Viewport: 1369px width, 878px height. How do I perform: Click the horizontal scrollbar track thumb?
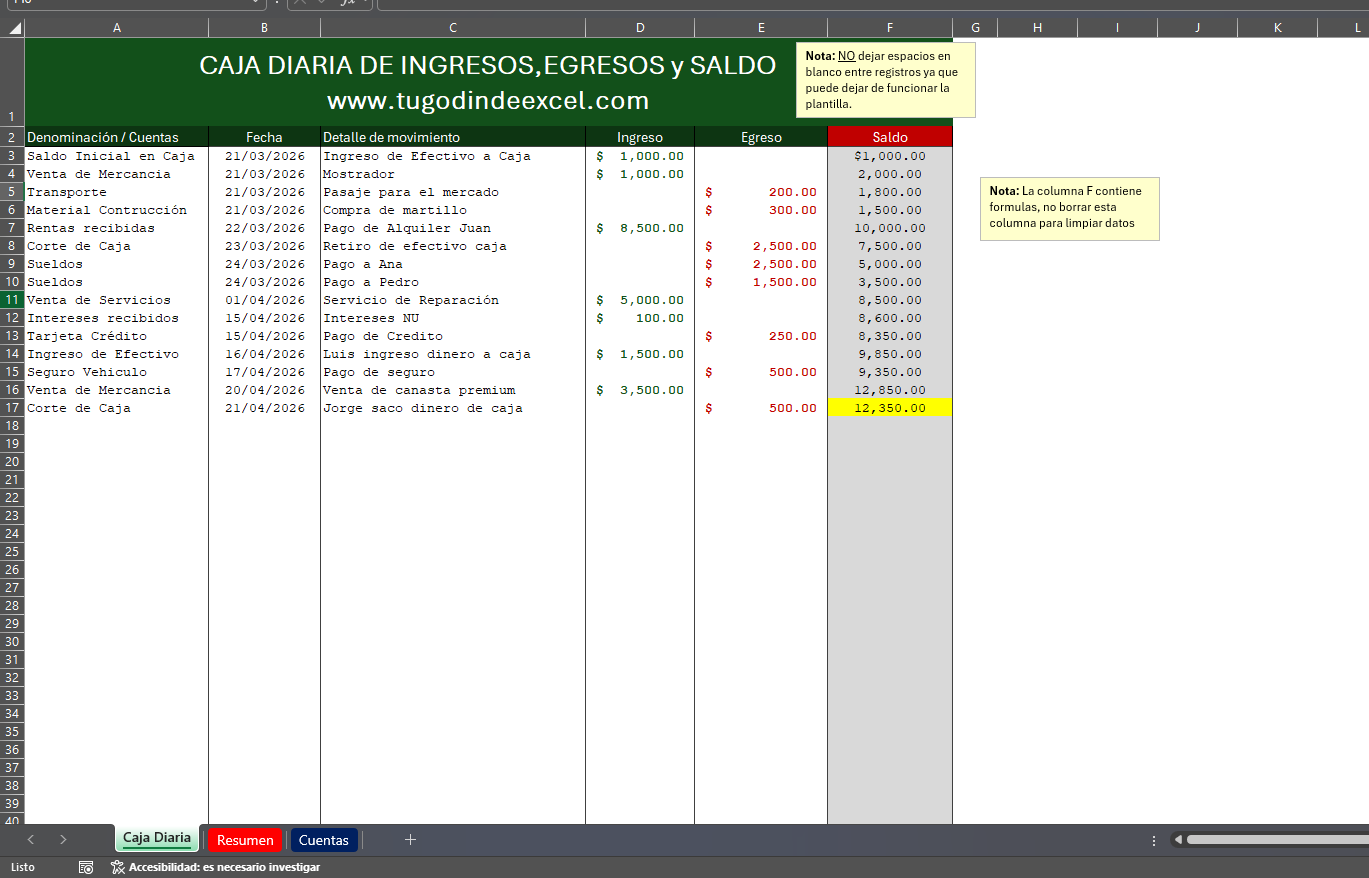[x=1277, y=840]
